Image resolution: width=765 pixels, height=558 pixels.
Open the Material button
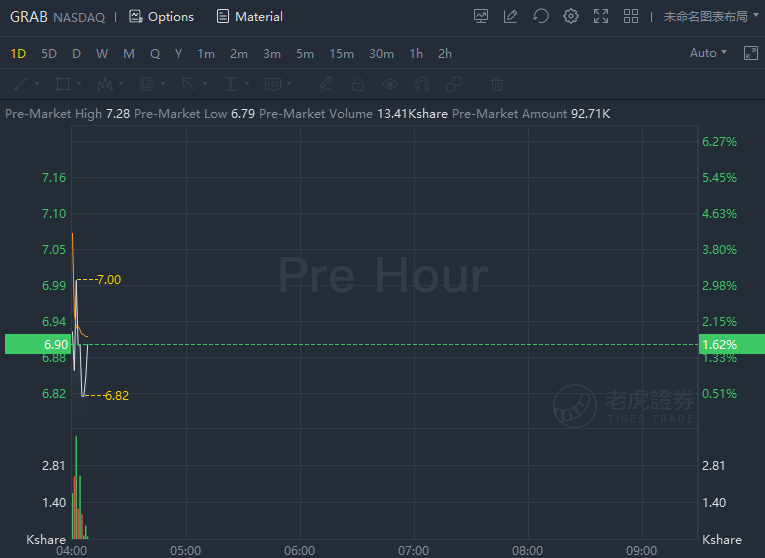pyautogui.click(x=249, y=17)
